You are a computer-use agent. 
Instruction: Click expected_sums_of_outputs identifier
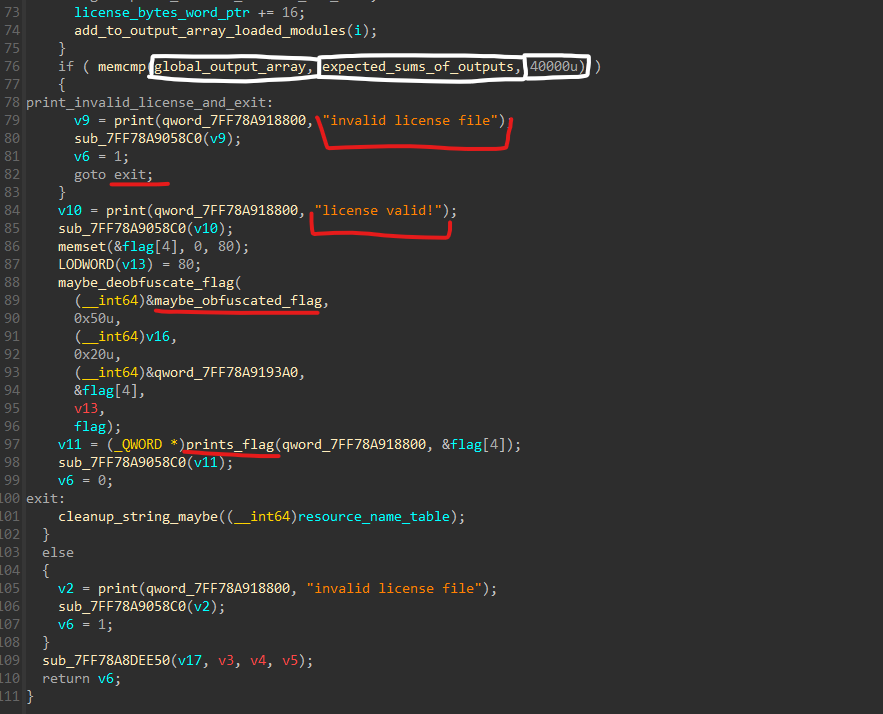pyautogui.click(x=421, y=66)
